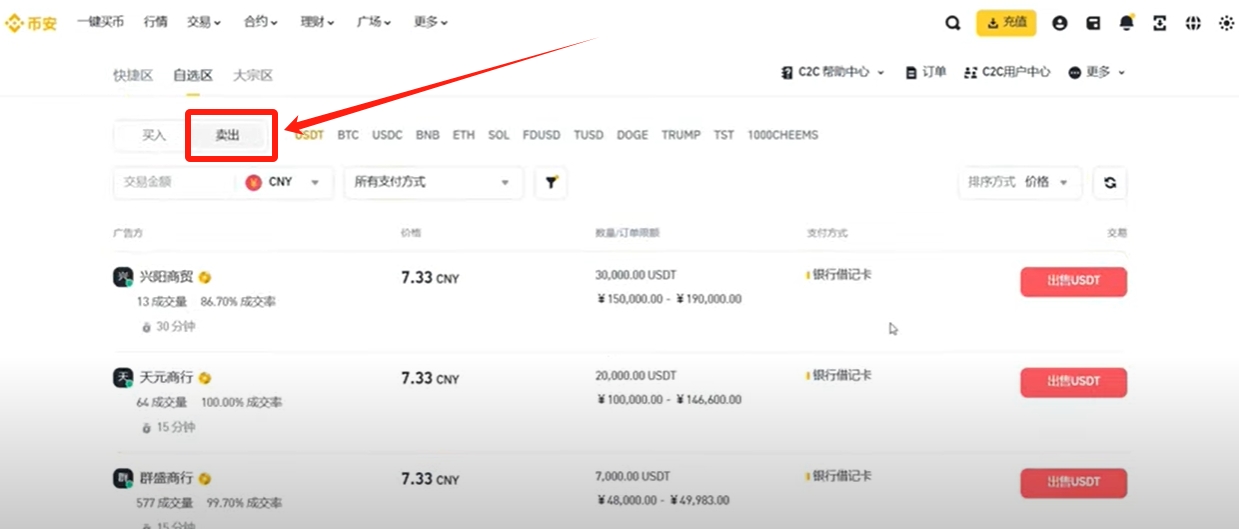1239x529 pixels.
Task: Open the search magnifier icon
Action: click(953, 23)
